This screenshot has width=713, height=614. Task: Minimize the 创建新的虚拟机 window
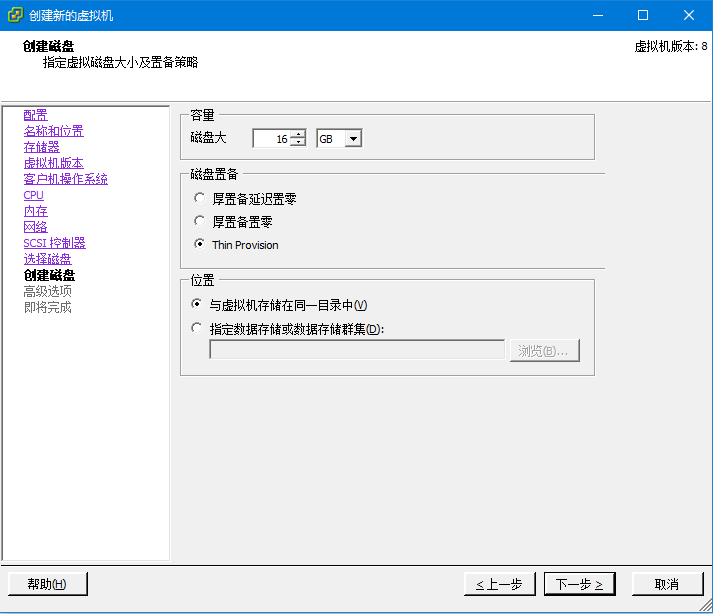tap(598, 15)
